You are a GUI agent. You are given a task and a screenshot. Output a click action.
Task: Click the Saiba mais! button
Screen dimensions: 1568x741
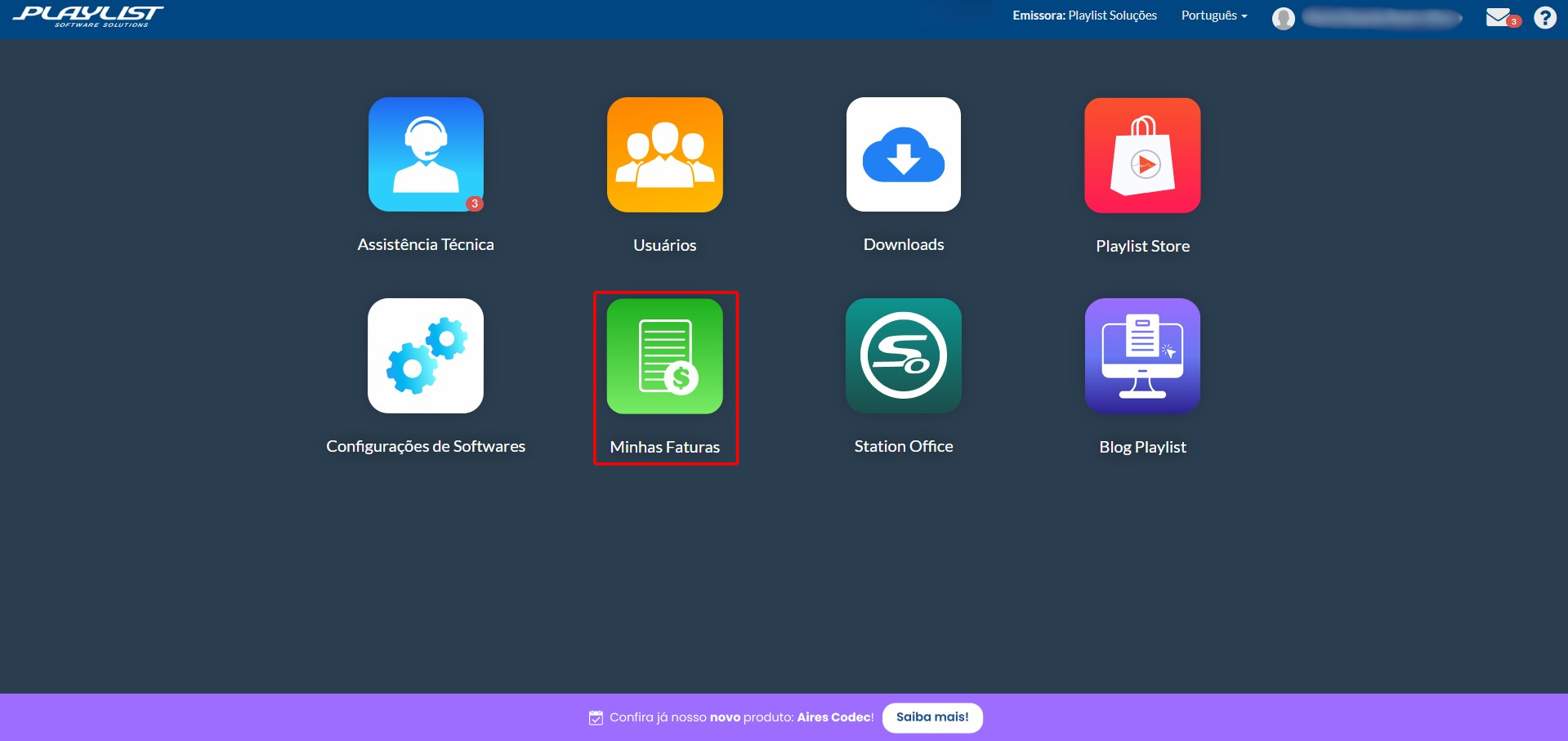[932, 717]
